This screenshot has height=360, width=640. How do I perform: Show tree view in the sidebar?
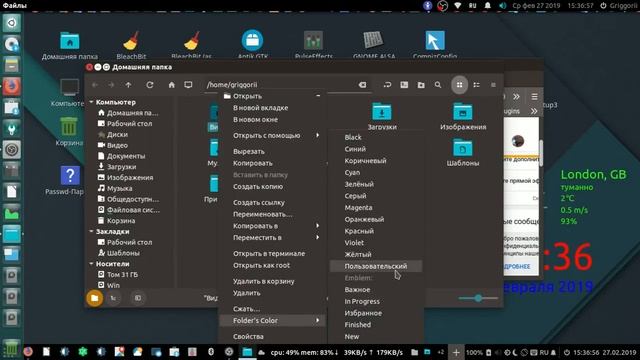113,298
